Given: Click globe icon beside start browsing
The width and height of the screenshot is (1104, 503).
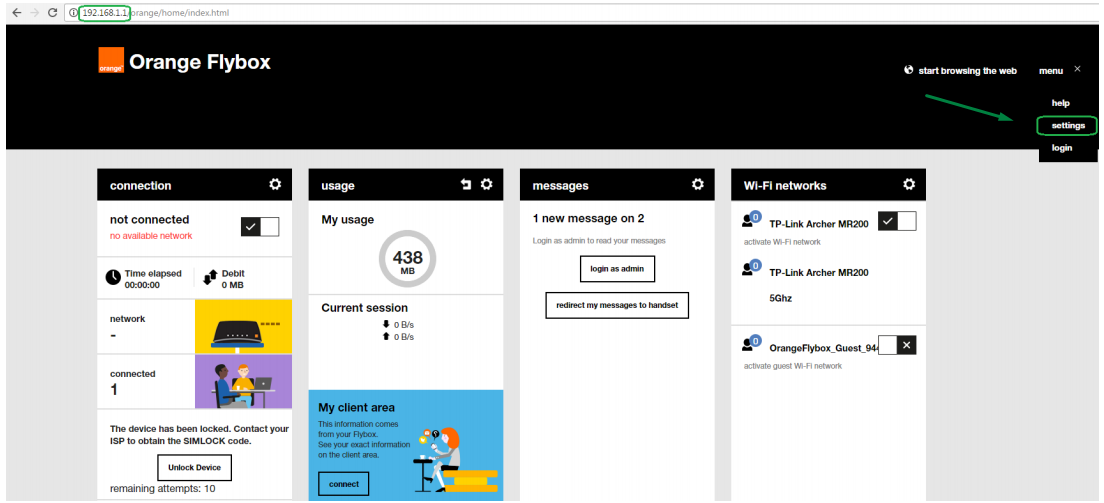Looking at the screenshot, I should (908, 70).
